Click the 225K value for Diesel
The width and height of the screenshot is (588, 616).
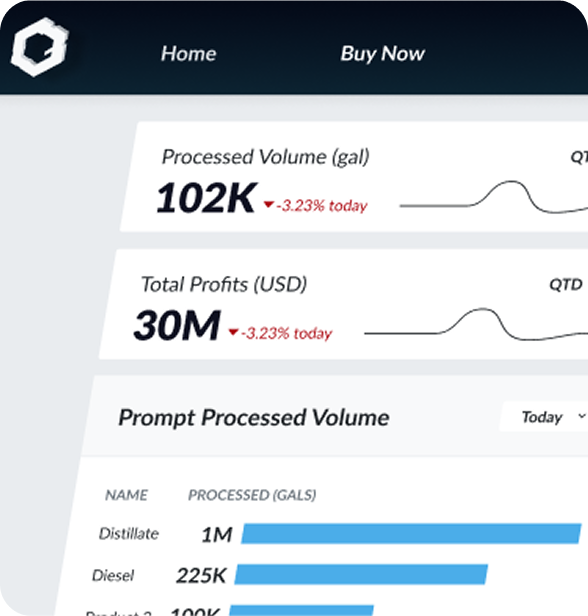[x=201, y=576]
